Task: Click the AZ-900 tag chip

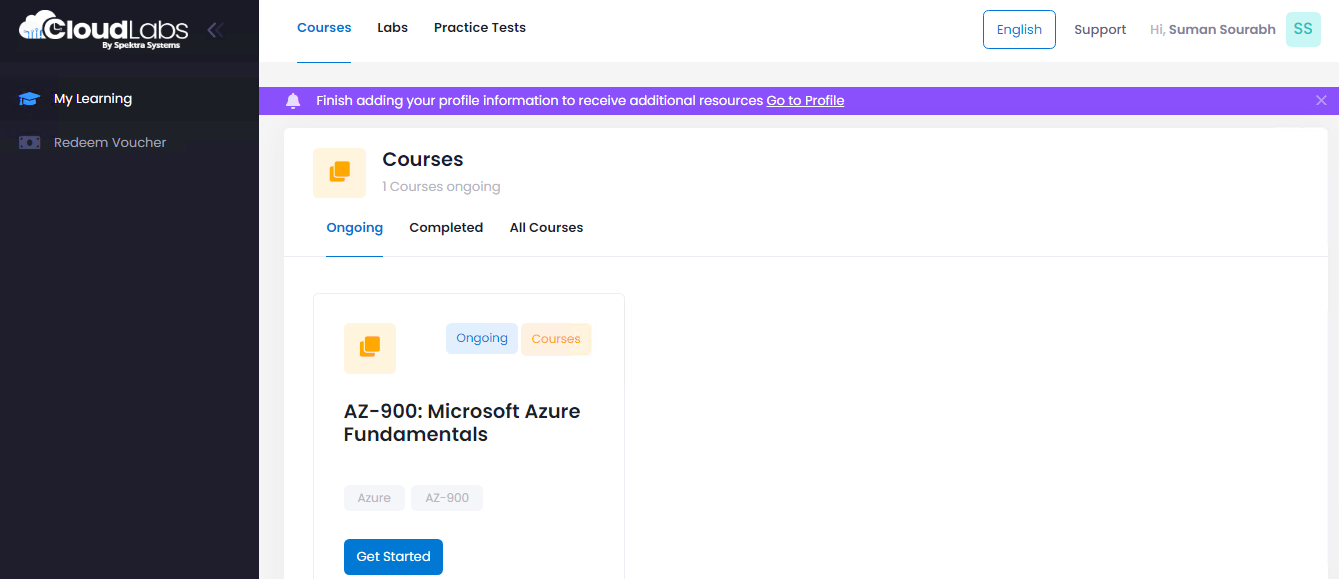Action: [447, 498]
